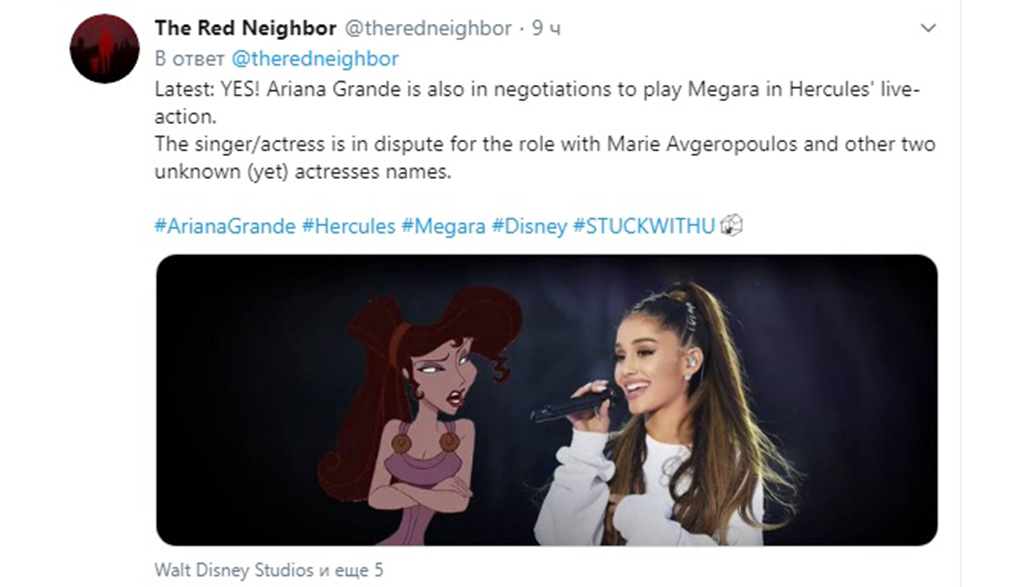Click the emoji icon after #STUCKWITHU
Screen dimensions: 1024x587
(731, 225)
